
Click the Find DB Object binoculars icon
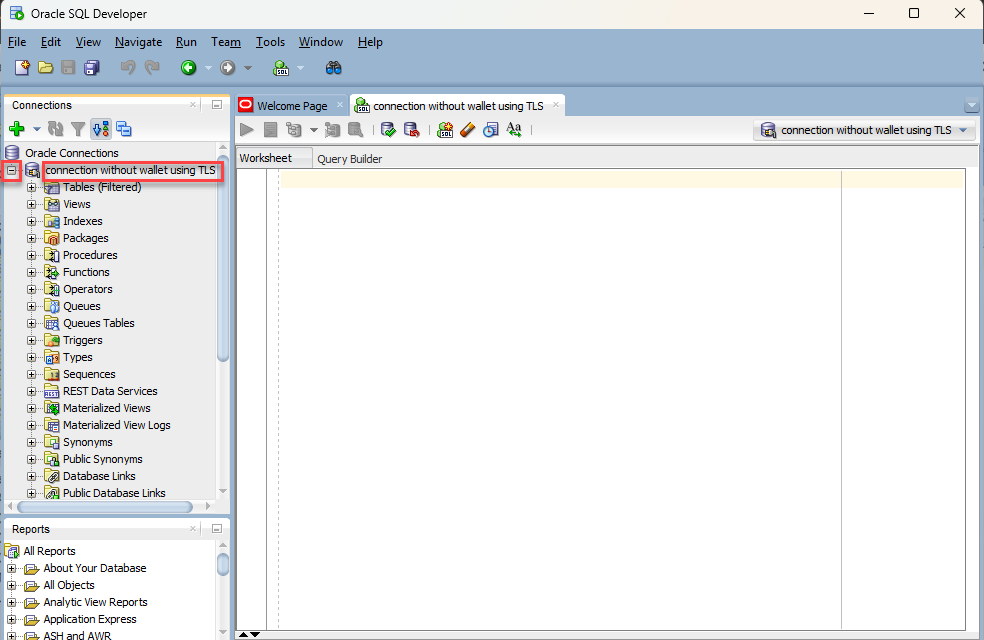[334, 68]
